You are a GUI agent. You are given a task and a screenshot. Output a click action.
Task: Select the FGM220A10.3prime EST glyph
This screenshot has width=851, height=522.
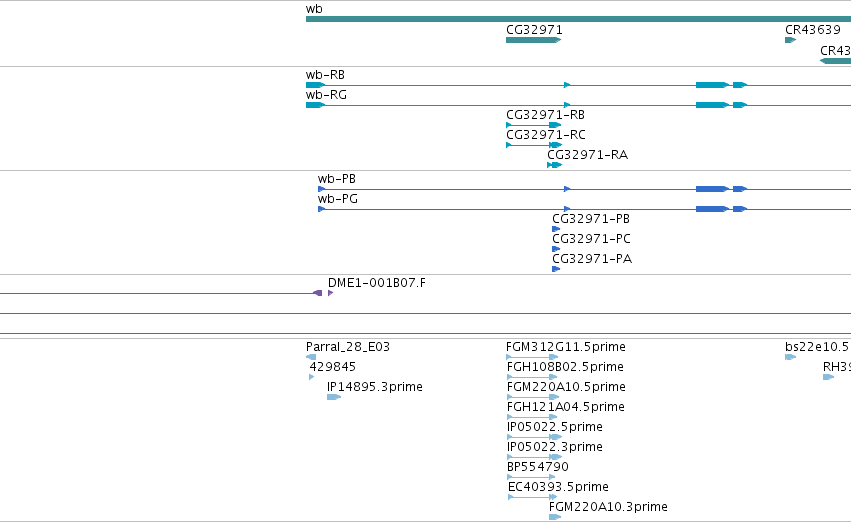555,517
